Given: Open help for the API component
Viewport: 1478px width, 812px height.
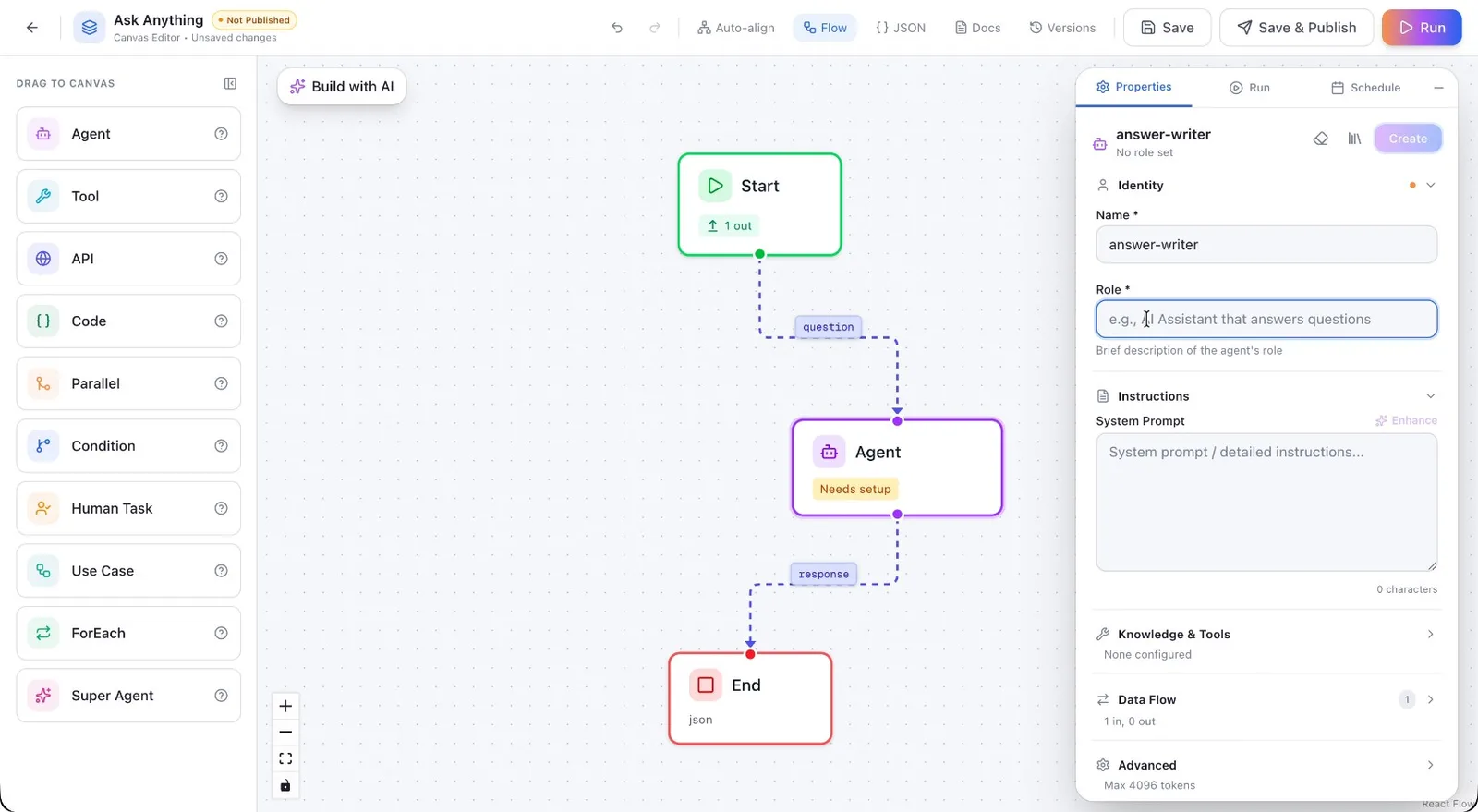Looking at the screenshot, I should coord(221,259).
